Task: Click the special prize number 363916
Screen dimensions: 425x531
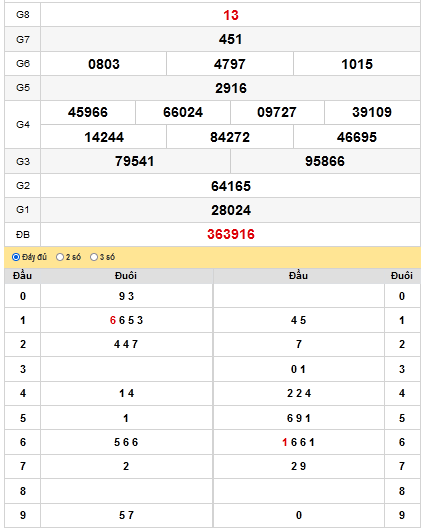Action: coord(231,234)
